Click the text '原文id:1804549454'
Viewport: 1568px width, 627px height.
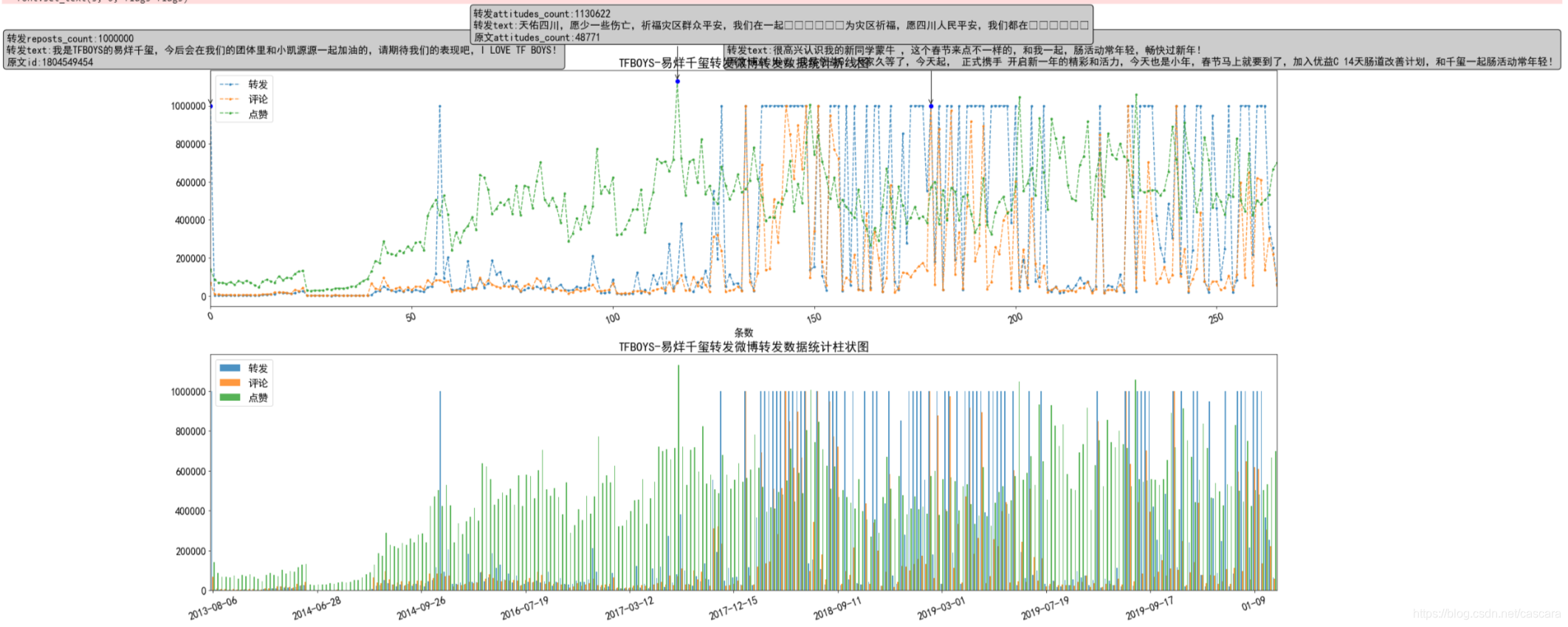(50, 62)
